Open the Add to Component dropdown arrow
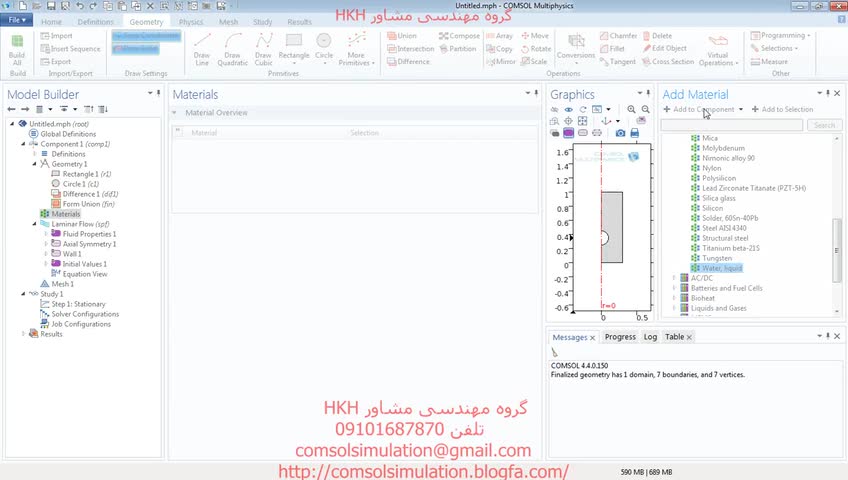This screenshot has width=848, height=480. [741, 109]
